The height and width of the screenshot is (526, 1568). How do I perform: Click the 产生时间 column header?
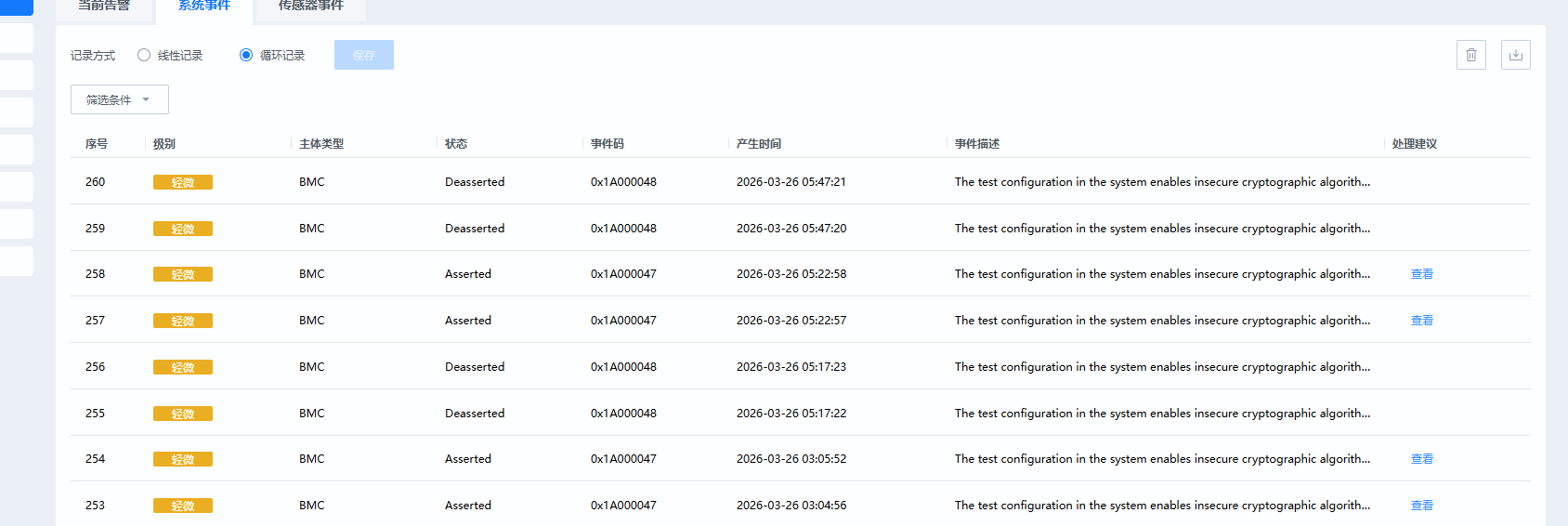point(759,144)
